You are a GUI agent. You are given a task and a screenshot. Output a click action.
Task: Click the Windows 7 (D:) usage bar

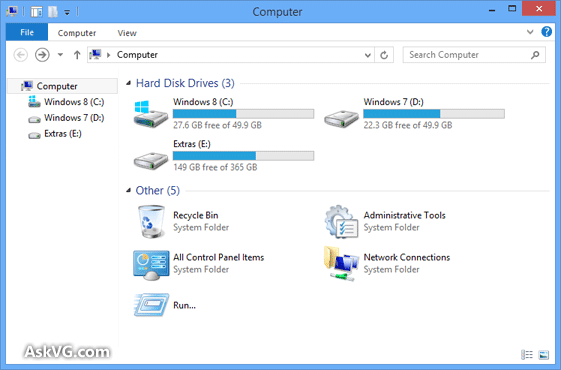[434, 114]
